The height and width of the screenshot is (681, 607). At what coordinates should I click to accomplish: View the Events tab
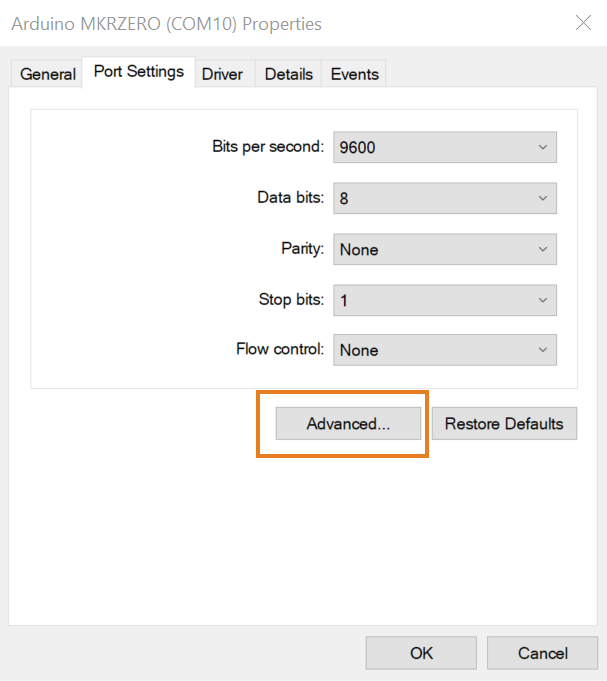coord(354,74)
